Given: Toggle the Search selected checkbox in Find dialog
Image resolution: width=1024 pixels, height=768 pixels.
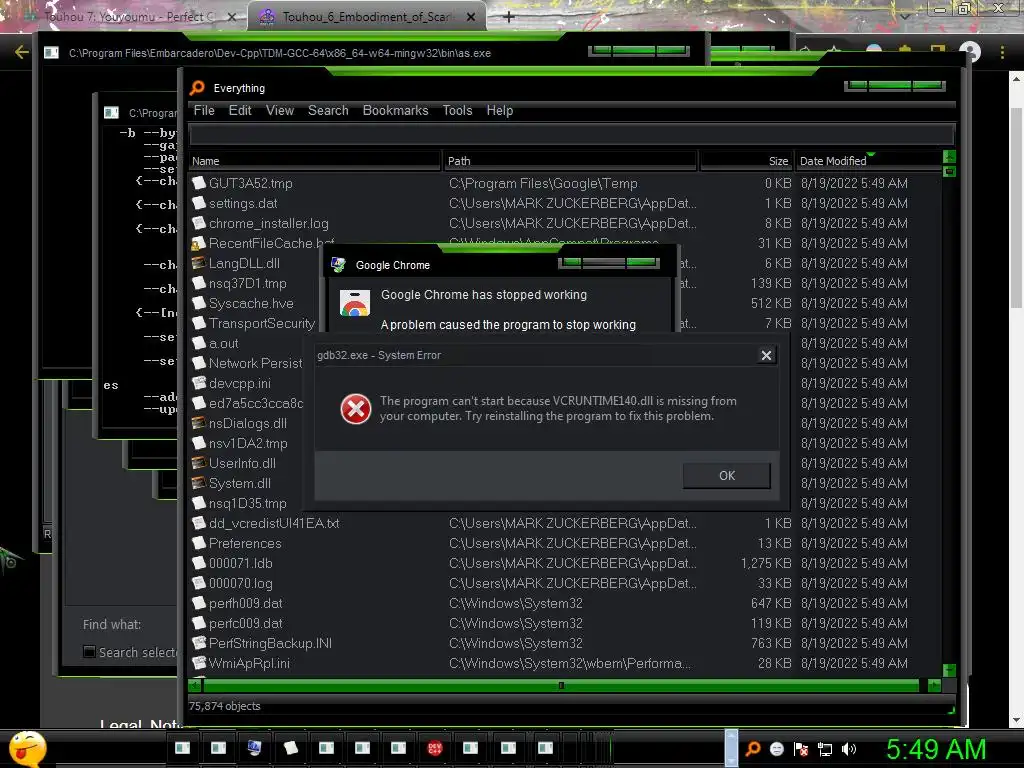Looking at the screenshot, I should click(x=89, y=652).
